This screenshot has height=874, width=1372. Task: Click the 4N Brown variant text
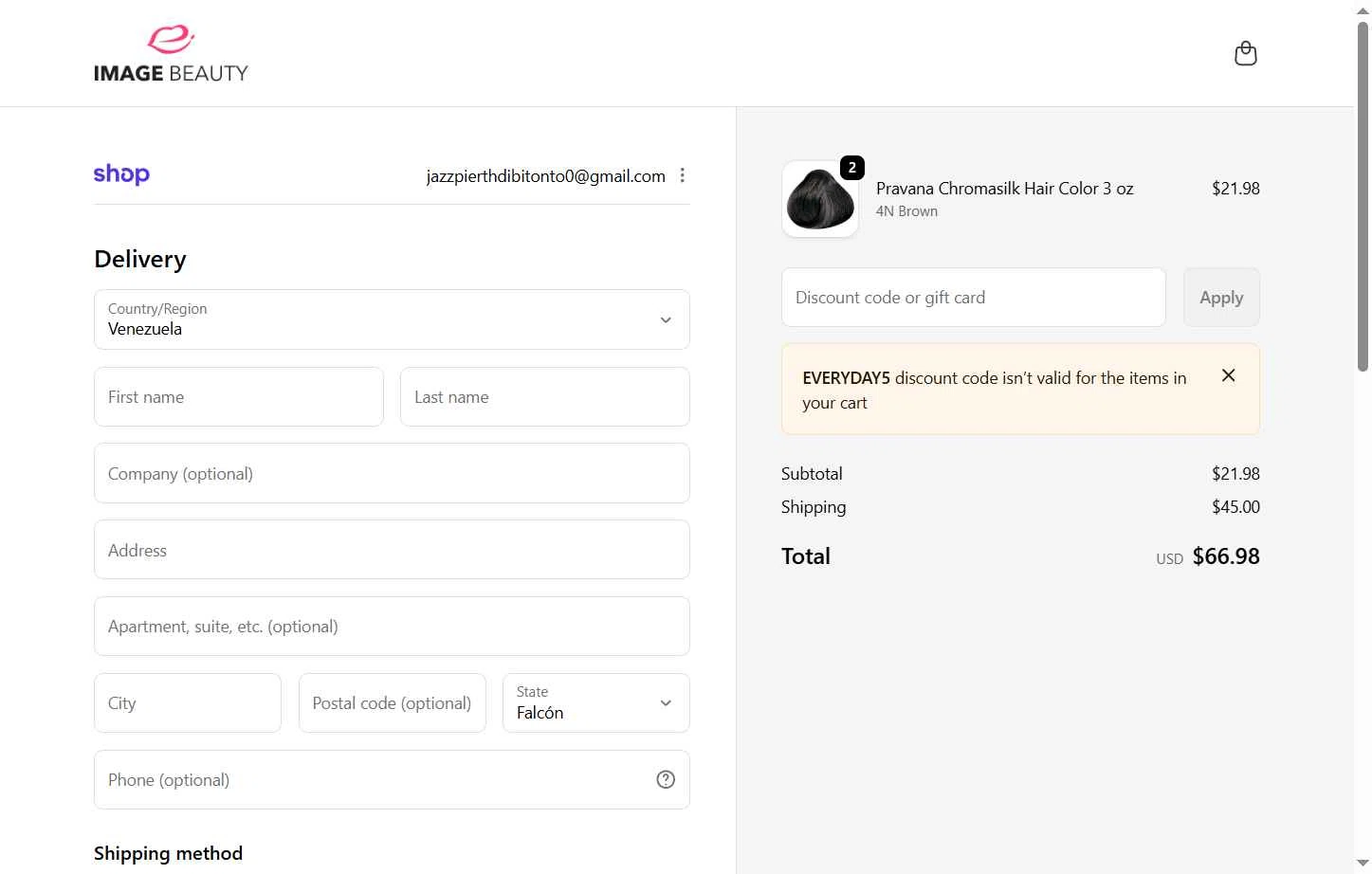point(906,211)
